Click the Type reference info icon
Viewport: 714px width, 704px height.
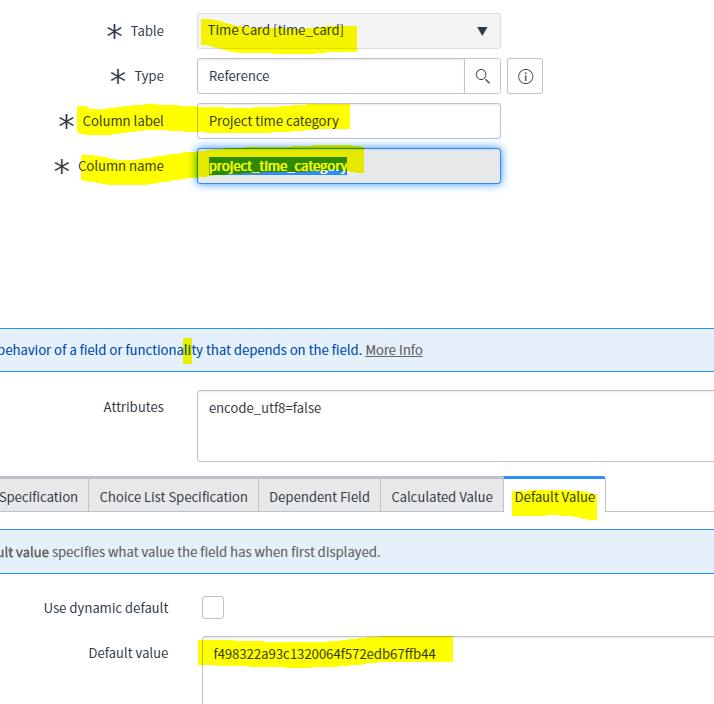point(525,76)
